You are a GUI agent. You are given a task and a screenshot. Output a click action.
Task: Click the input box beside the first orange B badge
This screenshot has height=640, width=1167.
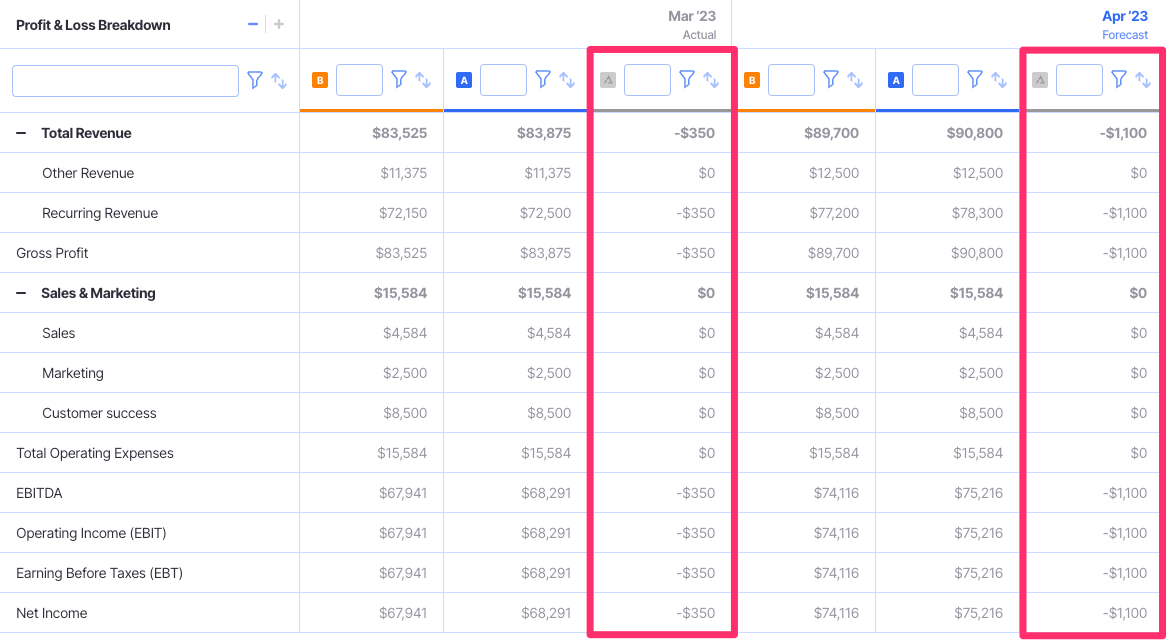click(x=359, y=79)
